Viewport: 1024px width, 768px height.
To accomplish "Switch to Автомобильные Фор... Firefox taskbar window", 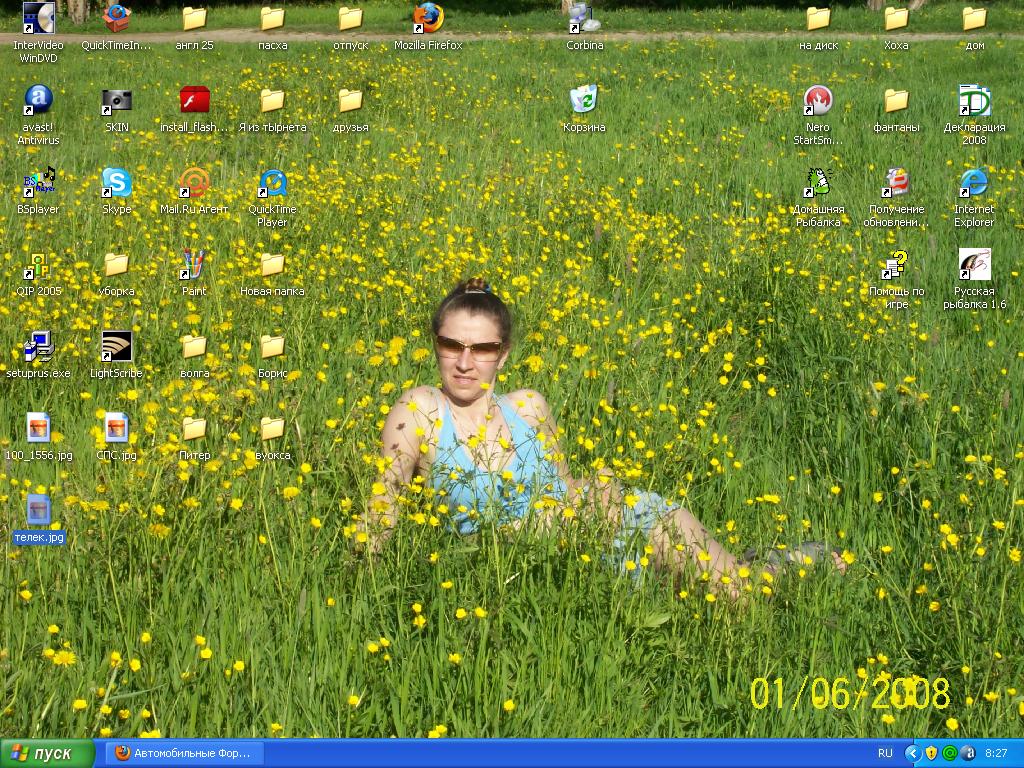I will pyautogui.click(x=184, y=753).
